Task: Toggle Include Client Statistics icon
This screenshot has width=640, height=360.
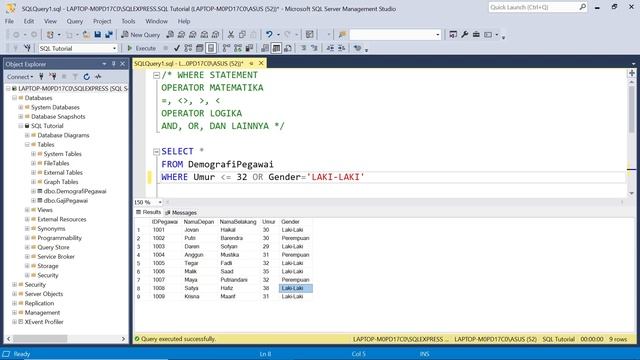Action: [x=249, y=48]
